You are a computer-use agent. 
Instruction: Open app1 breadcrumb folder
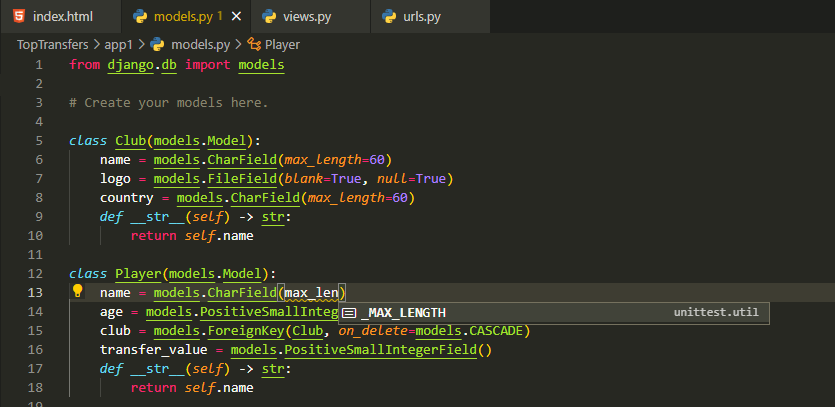pyautogui.click(x=118, y=45)
